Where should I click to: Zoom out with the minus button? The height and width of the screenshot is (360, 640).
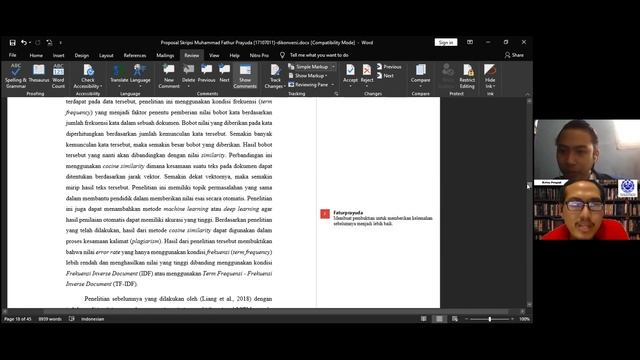[467, 319]
